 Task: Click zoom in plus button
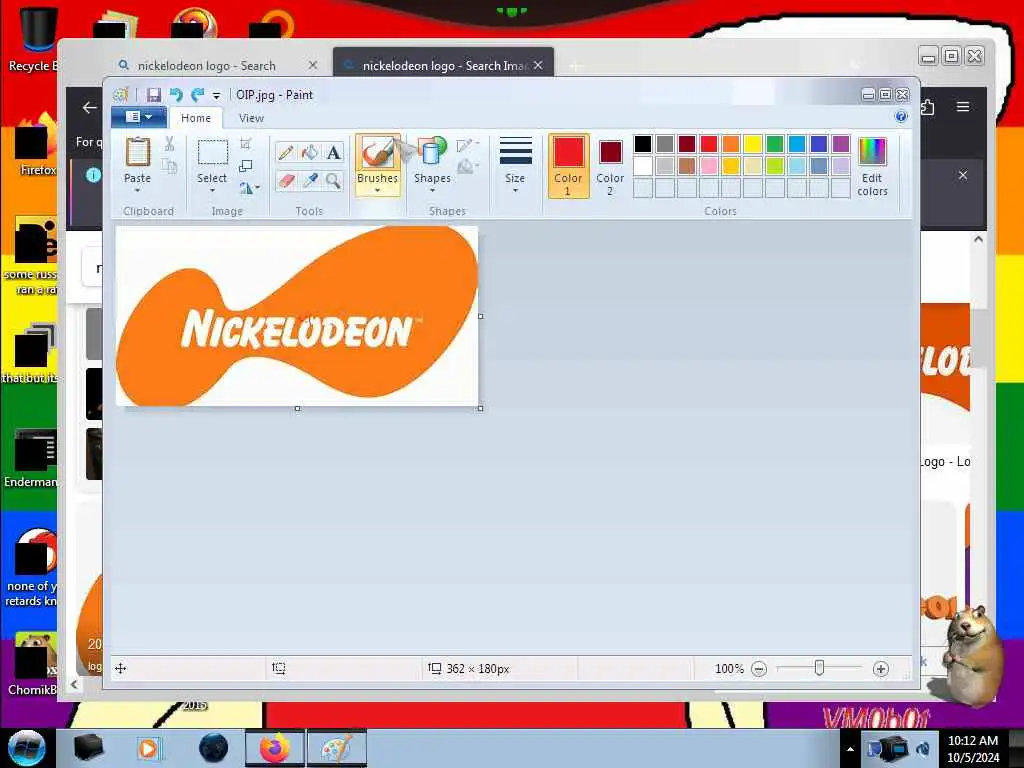tap(880, 669)
